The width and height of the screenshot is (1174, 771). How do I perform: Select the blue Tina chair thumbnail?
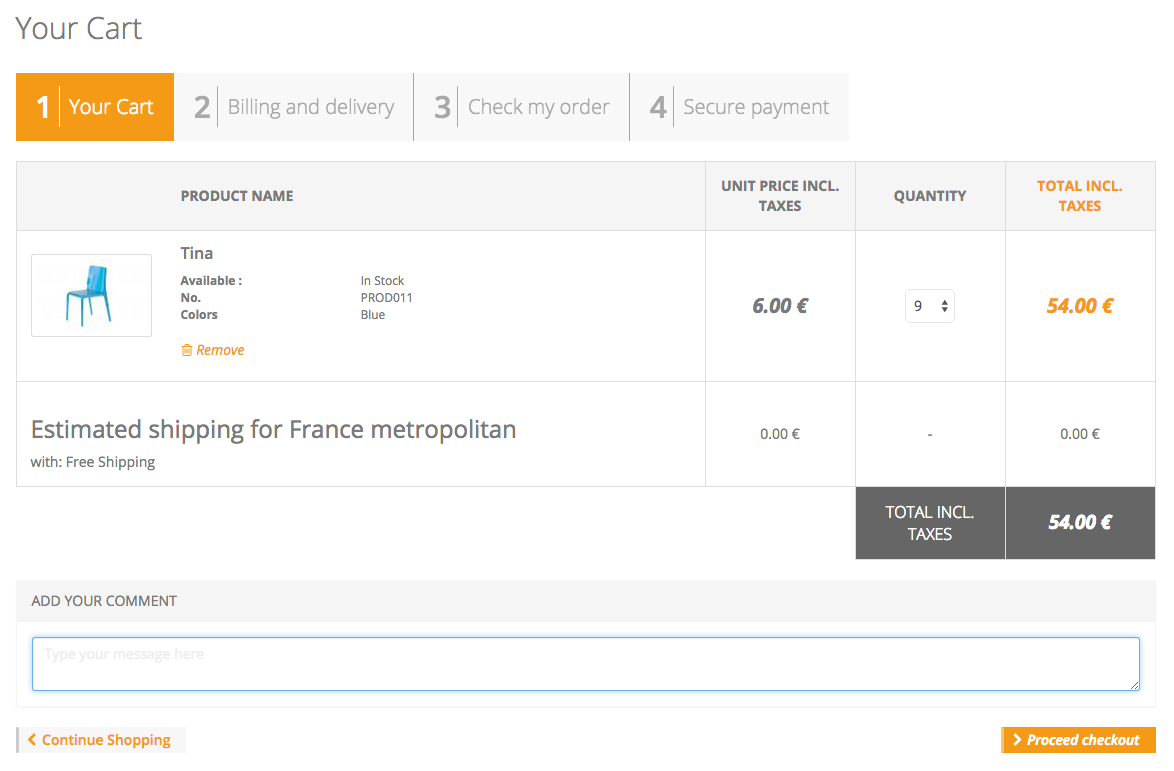click(91, 295)
